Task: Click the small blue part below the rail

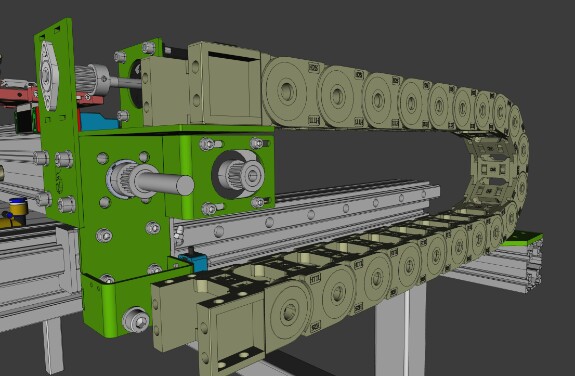Action: pyautogui.click(x=194, y=260)
